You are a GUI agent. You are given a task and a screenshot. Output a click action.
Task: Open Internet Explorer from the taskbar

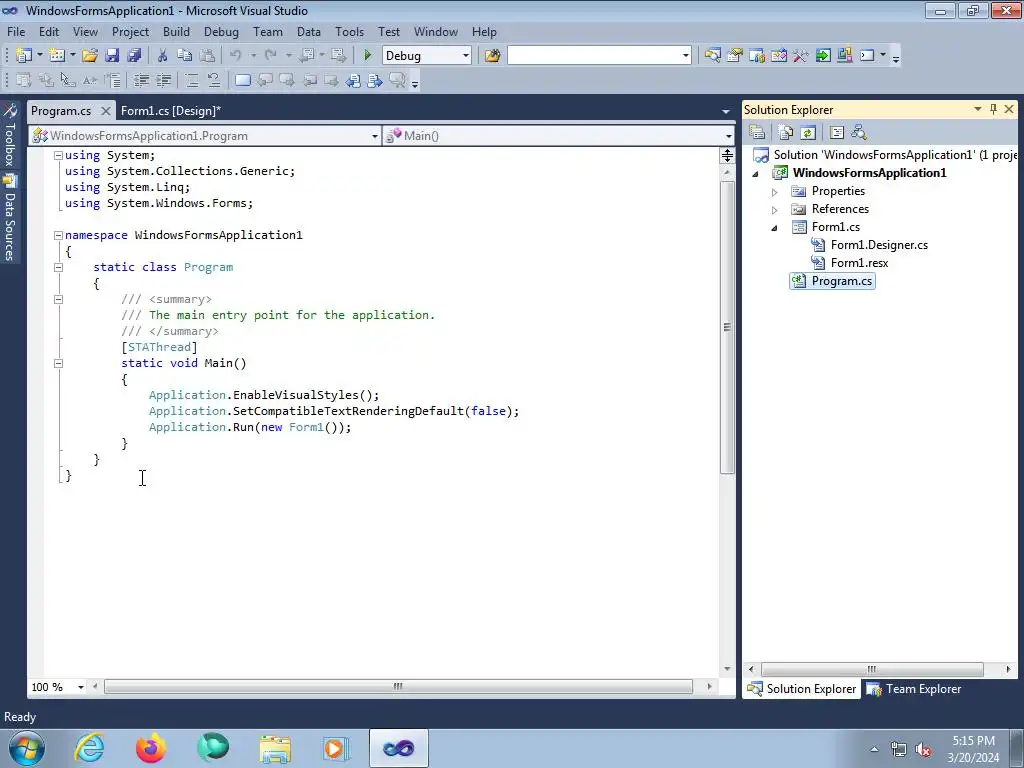[89, 748]
